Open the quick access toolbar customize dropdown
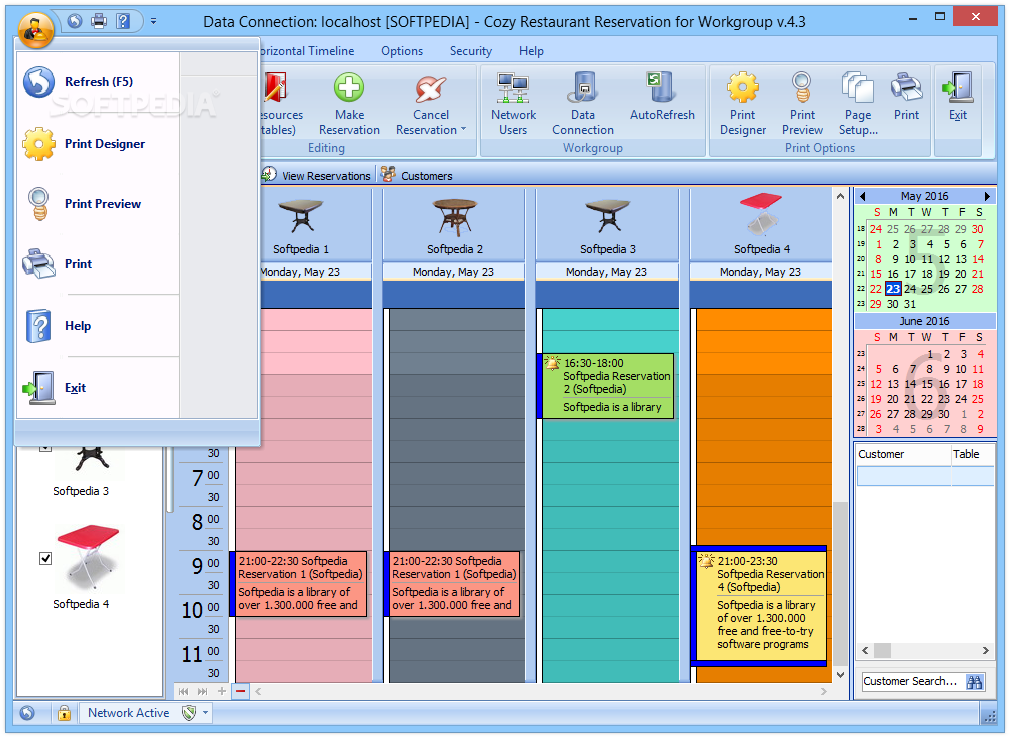This screenshot has width=1010, height=738. tap(153, 21)
